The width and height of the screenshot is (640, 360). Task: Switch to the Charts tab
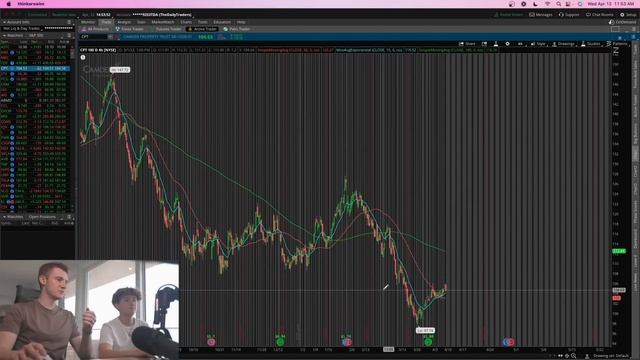click(x=186, y=22)
